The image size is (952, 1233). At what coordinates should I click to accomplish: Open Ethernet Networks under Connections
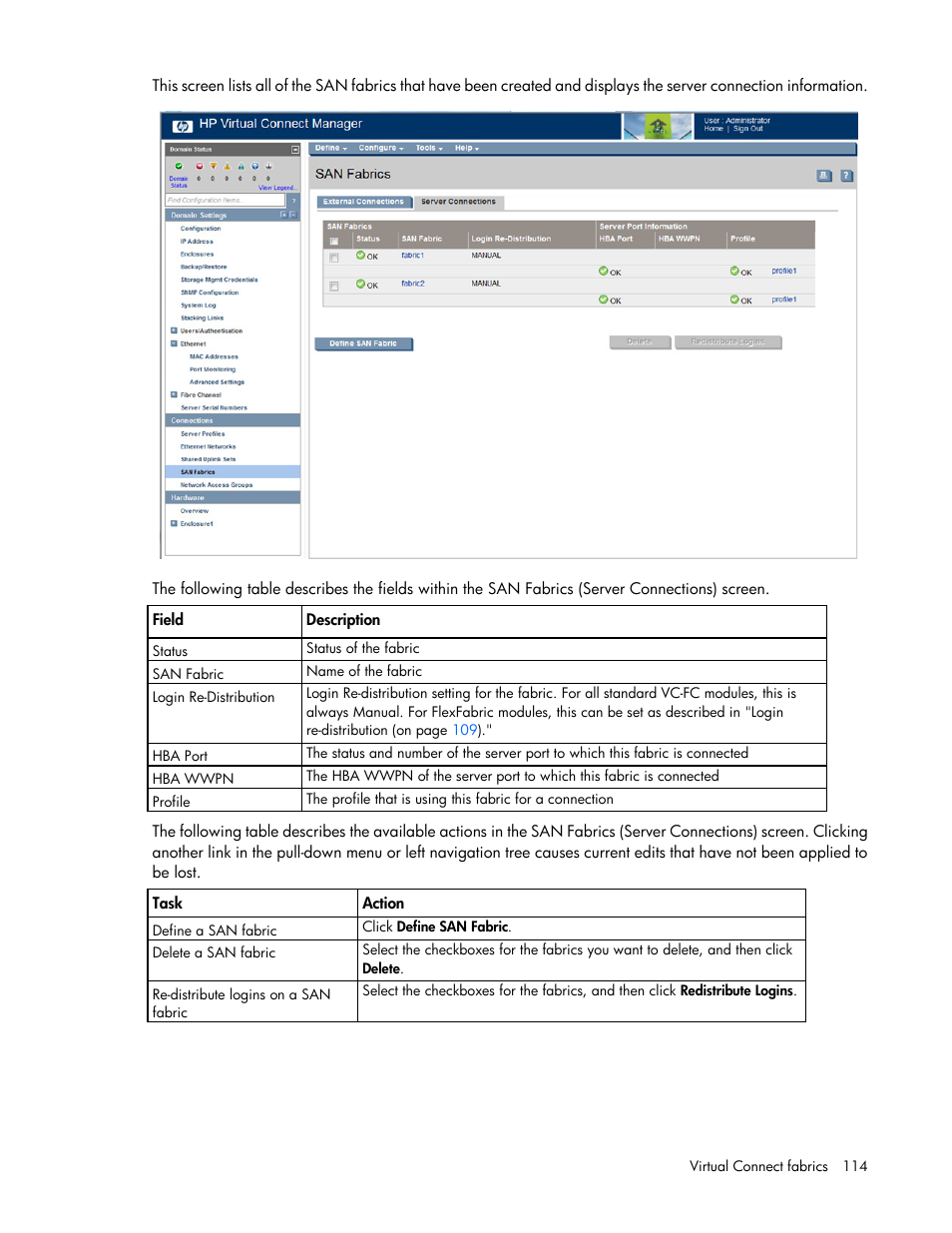coord(208,447)
